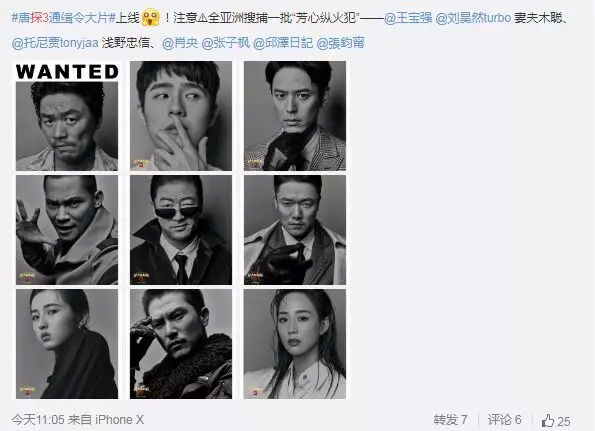Open @邱澤日記 mention link

(283, 43)
